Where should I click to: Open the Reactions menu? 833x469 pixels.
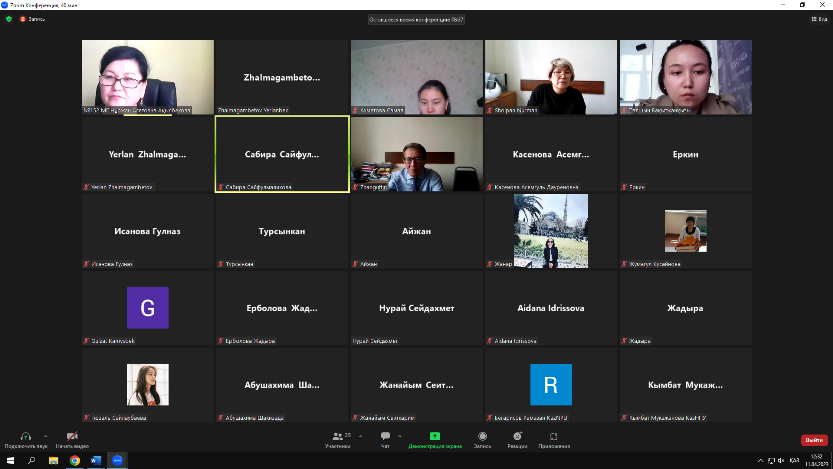click(x=516, y=437)
